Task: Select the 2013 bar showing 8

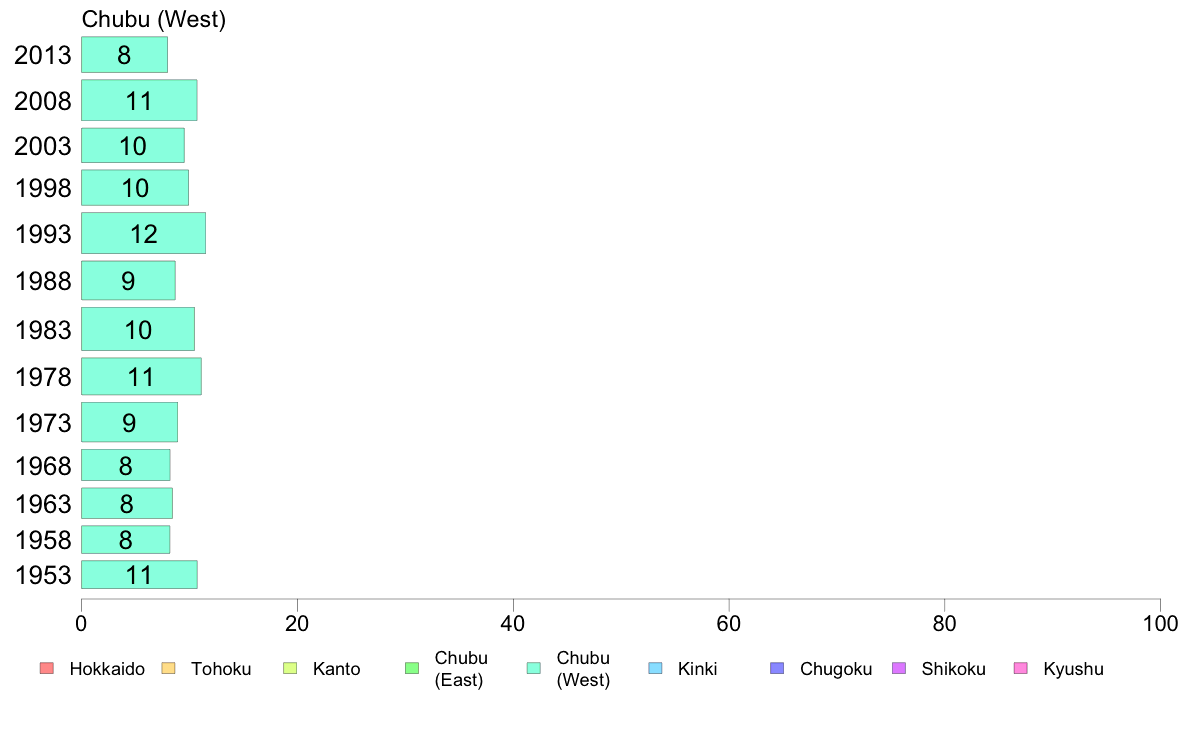Action: tap(124, 55)
